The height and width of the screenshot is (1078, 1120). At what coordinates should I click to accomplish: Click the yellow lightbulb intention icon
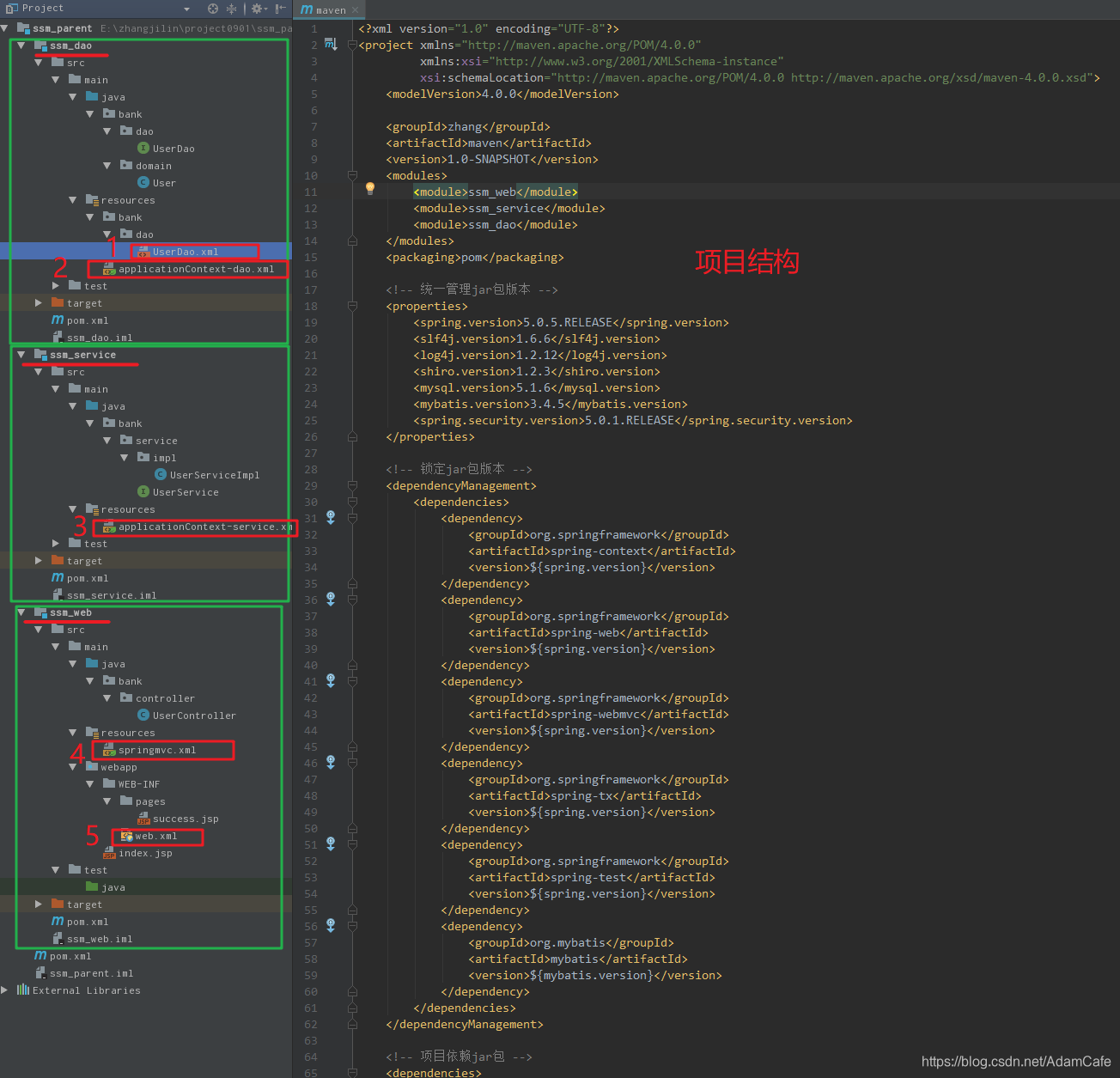tap(370, 188)
